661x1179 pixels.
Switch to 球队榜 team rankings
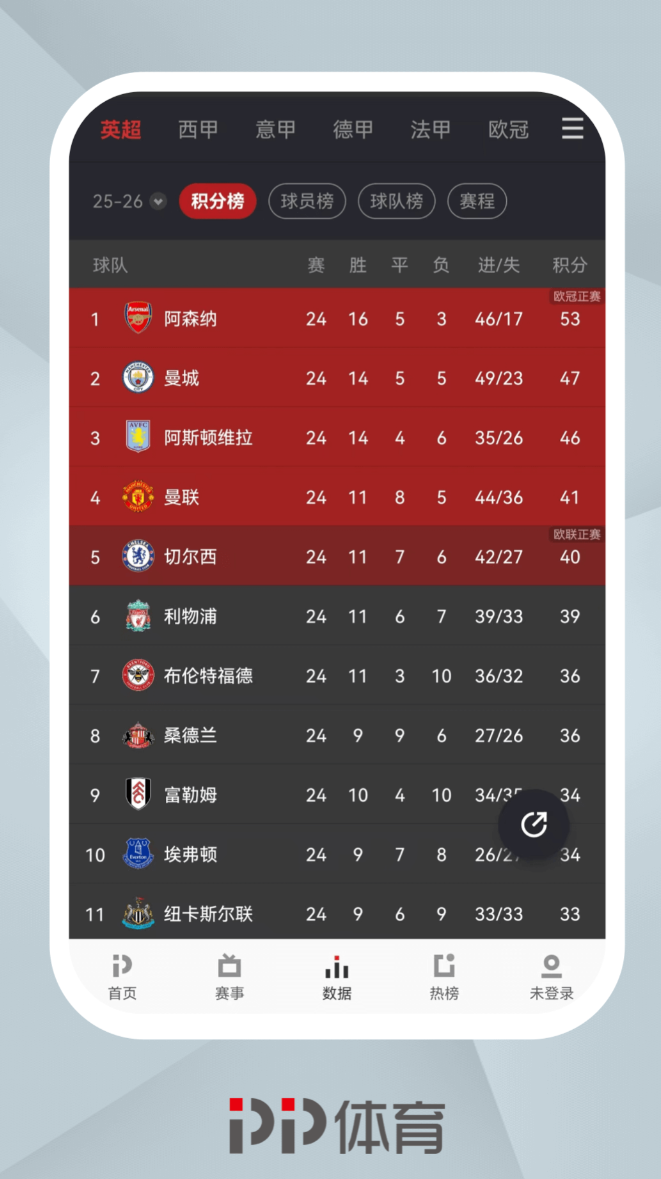click(397, 201)
